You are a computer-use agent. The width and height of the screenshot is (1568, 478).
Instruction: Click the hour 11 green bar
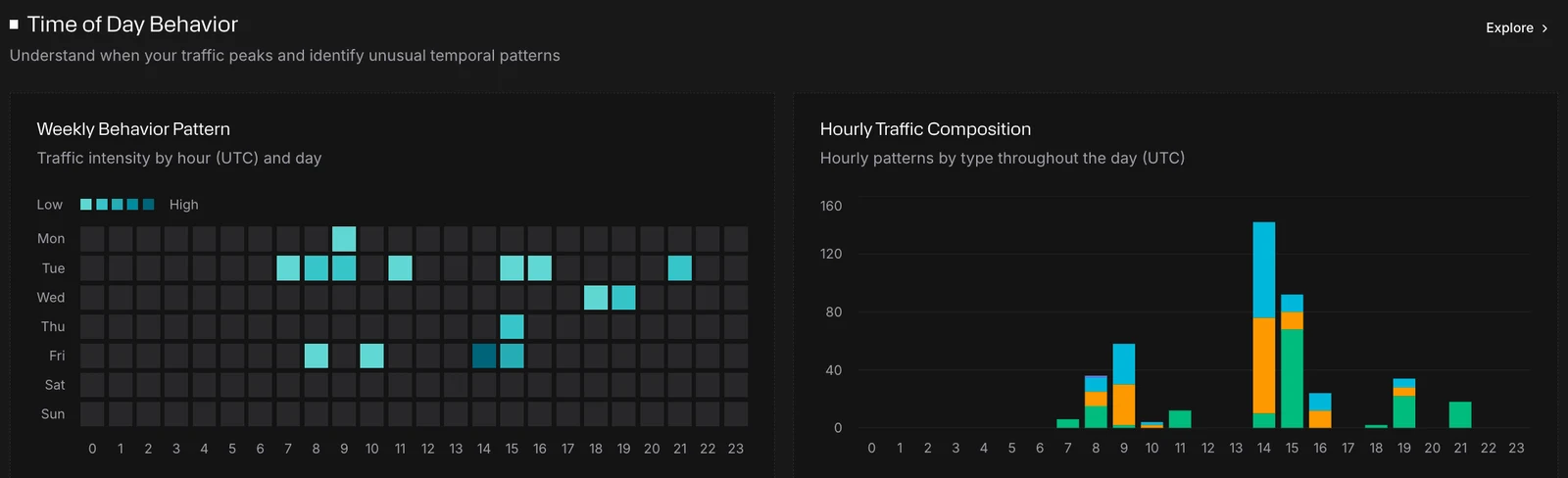coord(1180,419)
